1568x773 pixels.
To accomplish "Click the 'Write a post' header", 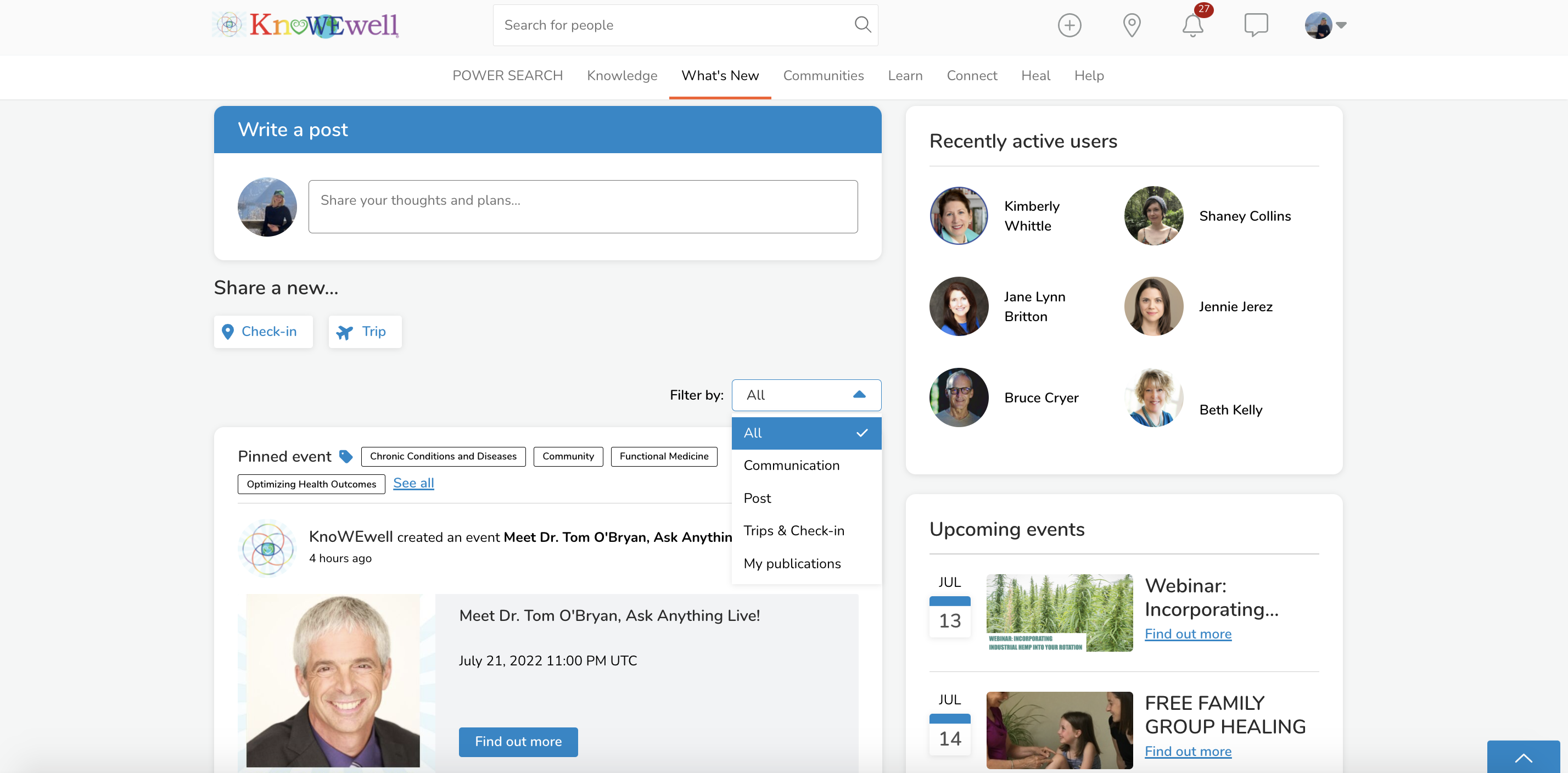I will [x=293, y=129].
